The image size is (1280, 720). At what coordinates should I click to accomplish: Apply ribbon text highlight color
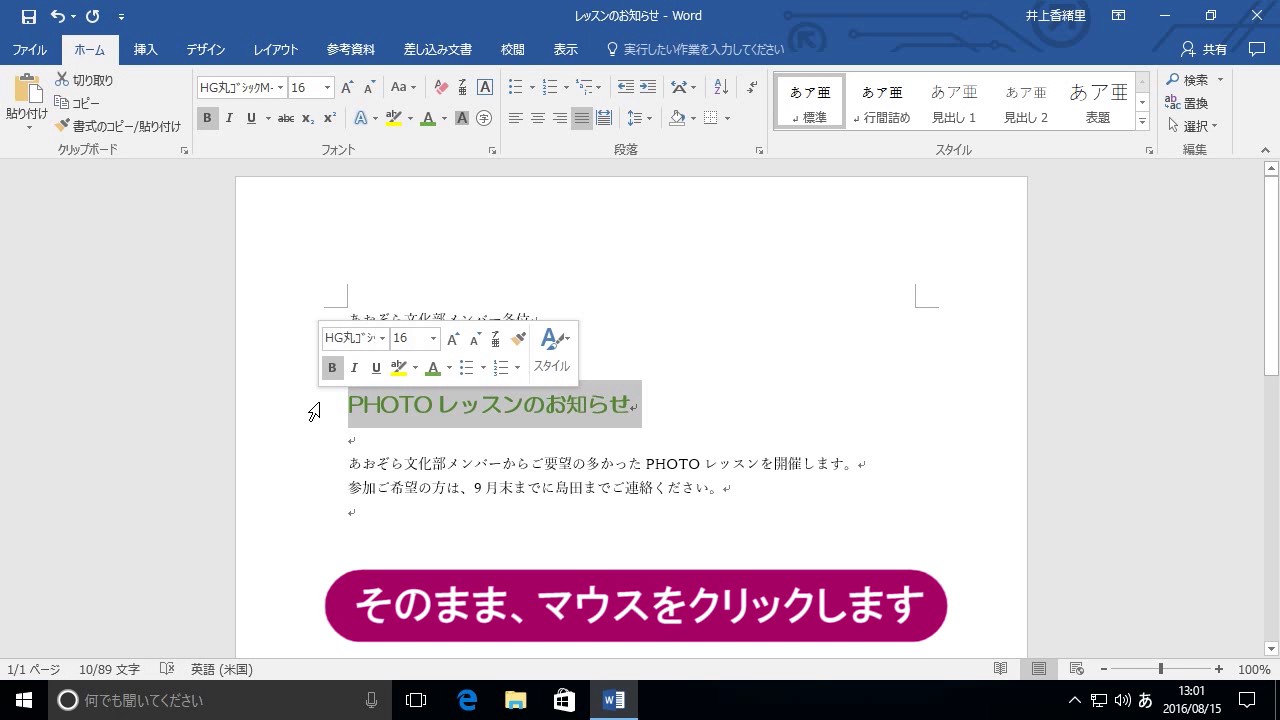click(393, 118)
